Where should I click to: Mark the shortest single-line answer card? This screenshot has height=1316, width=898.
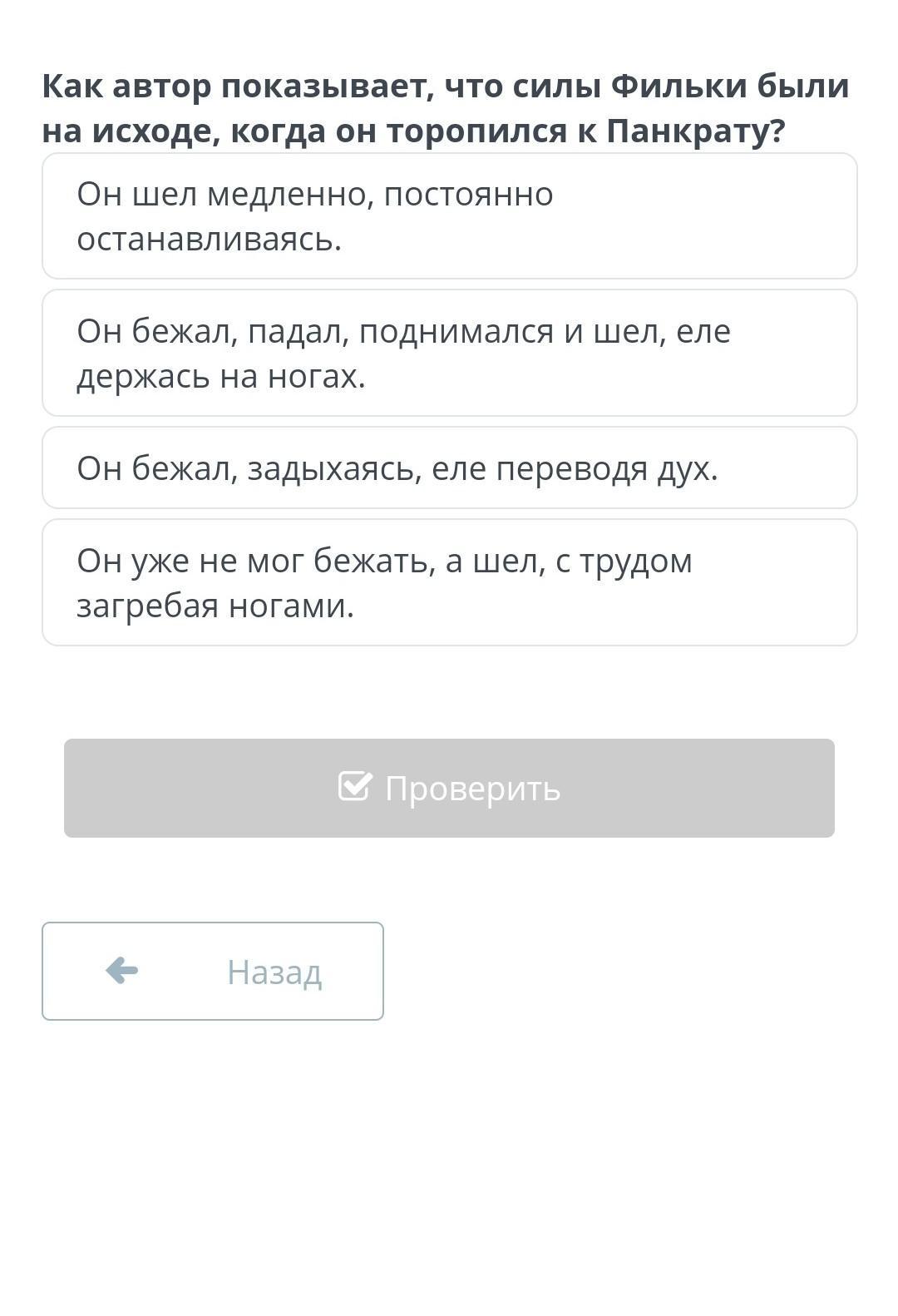449,468
